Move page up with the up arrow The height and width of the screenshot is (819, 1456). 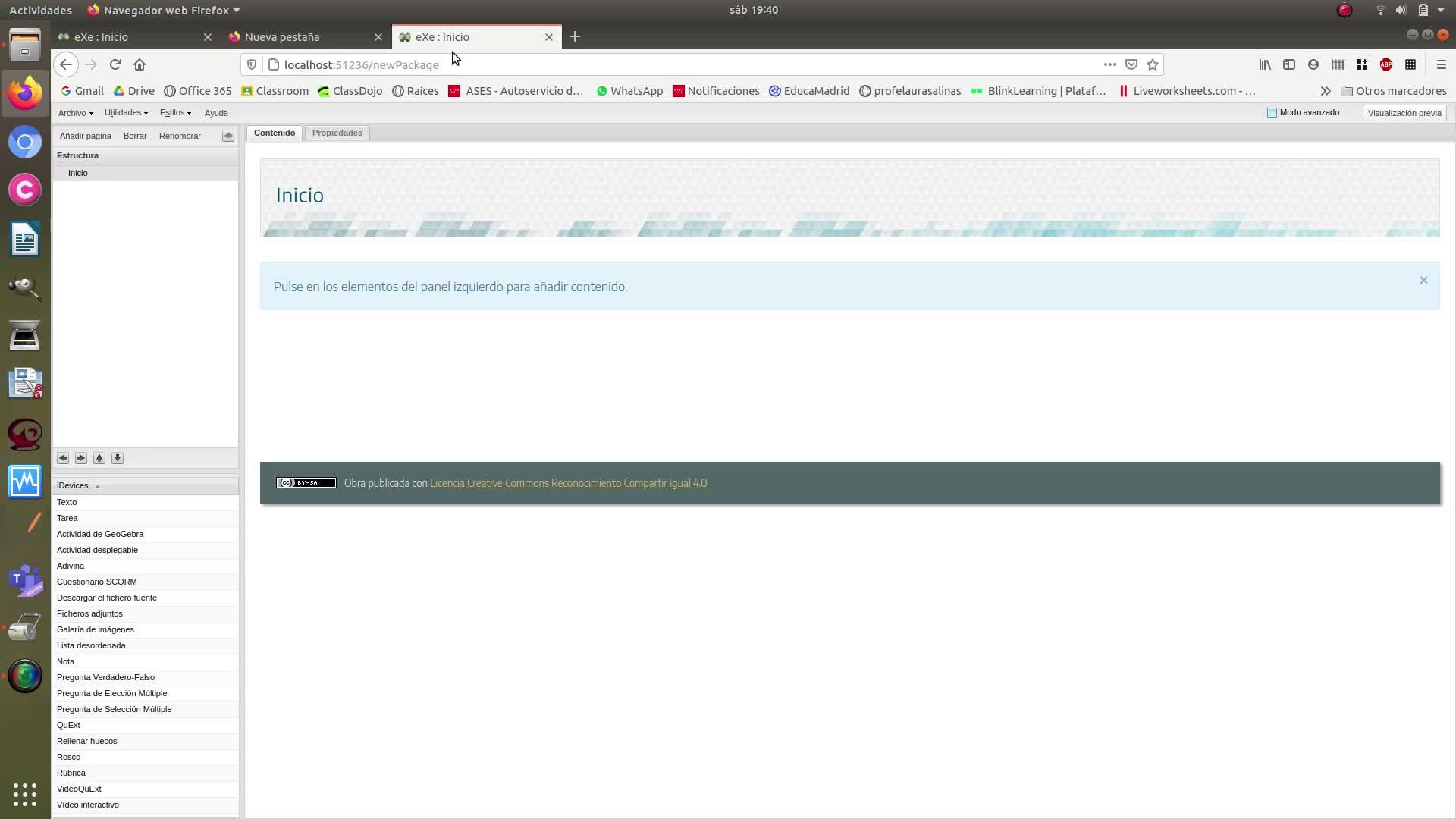click(x=99, y=458)
